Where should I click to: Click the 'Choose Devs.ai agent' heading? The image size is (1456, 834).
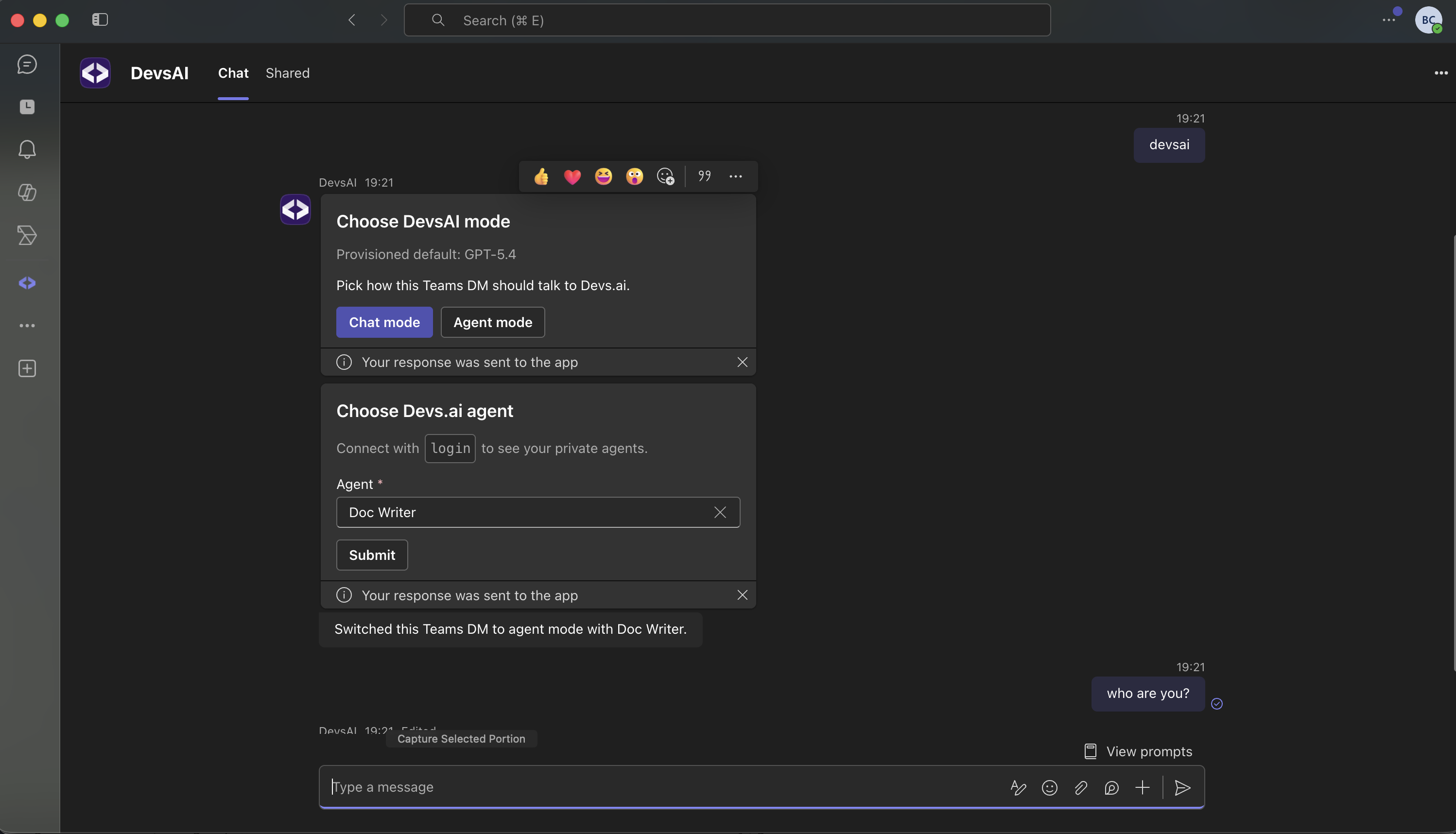[424, 411]
